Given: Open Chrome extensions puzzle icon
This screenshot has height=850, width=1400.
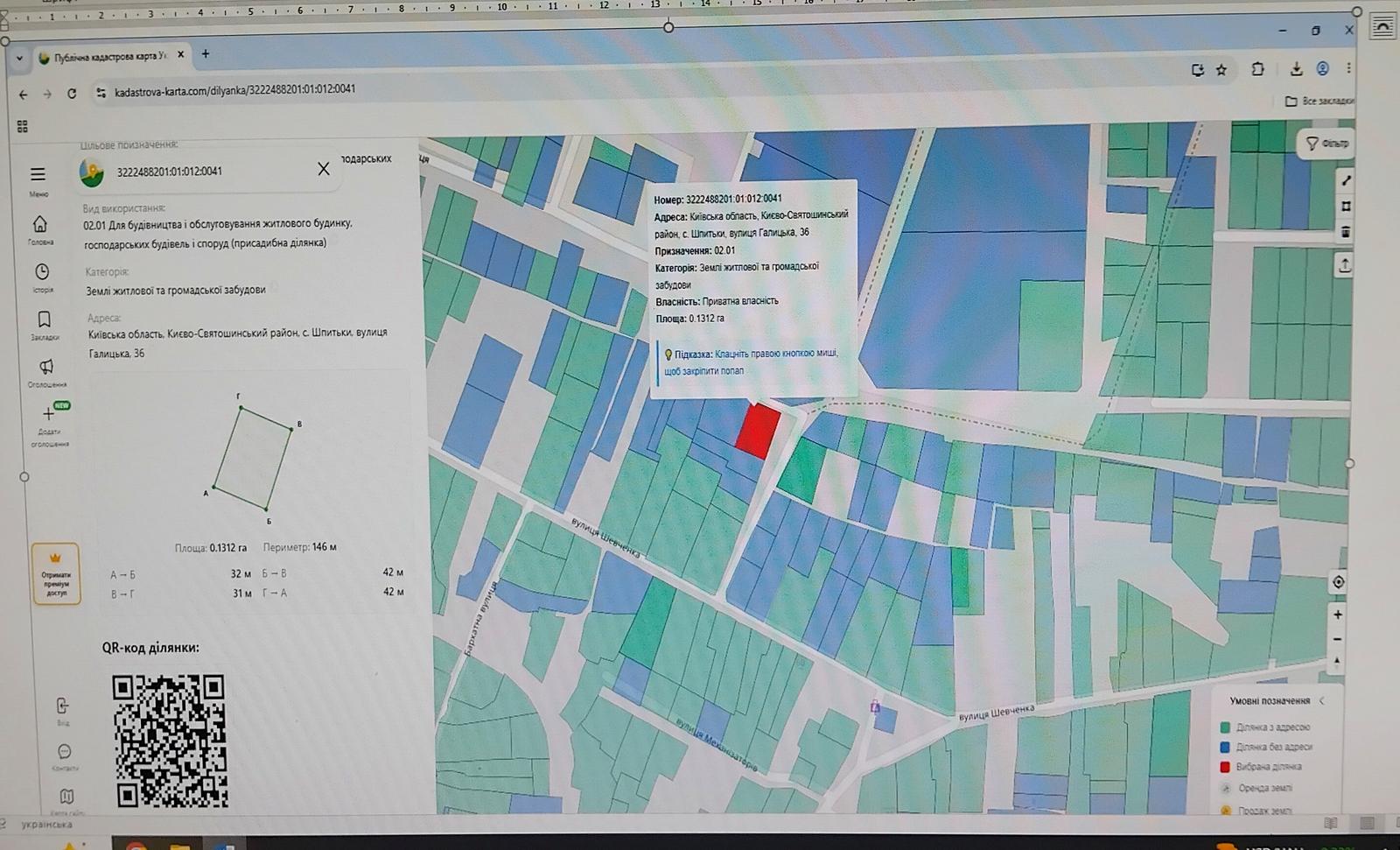Looking at the screenshot, I should click(1257, 69).
